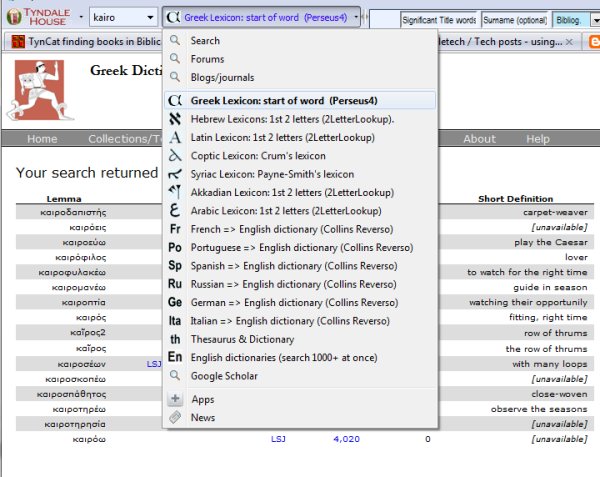
Task: Select Blogs/journals in the engine menu
Action: 300,77
